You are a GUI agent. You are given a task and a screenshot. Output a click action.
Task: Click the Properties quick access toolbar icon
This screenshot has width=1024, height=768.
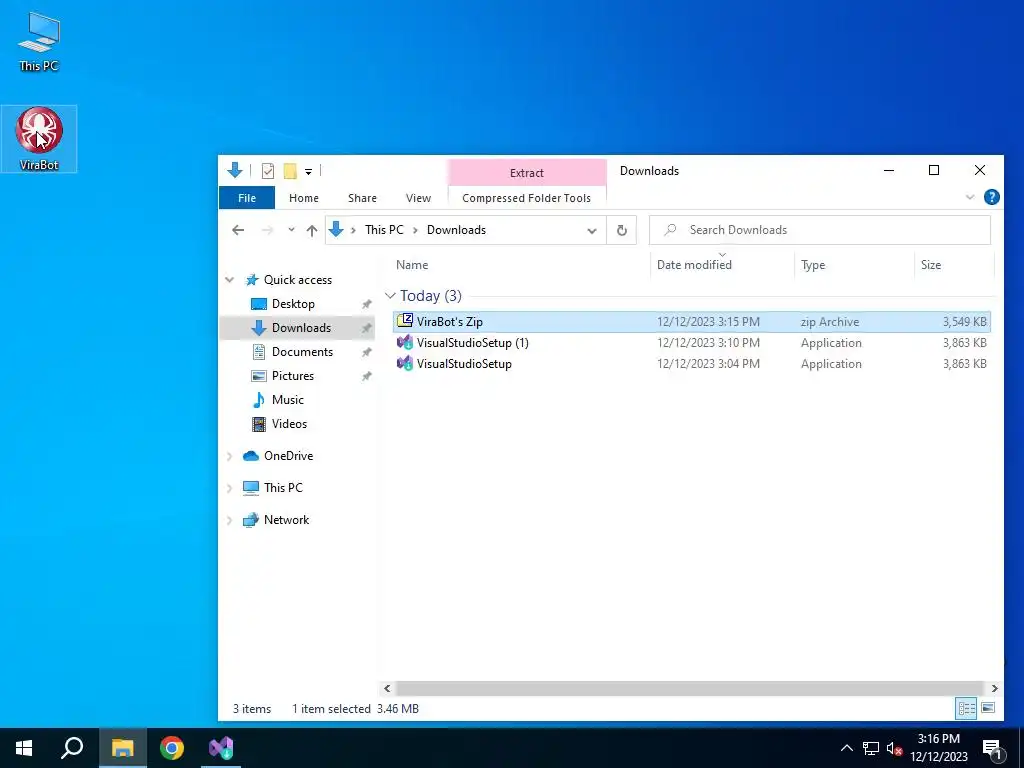click(268, 171)
